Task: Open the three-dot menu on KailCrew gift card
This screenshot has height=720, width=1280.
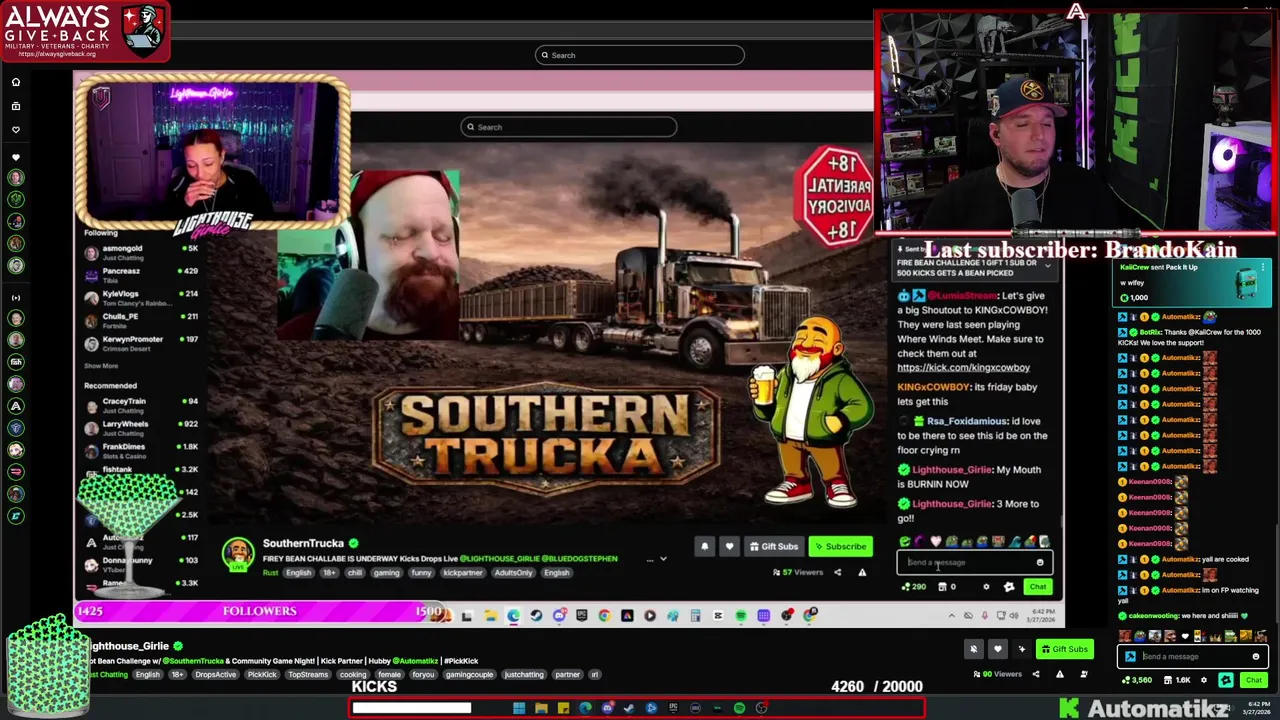Action: (x=1263, y=267)
